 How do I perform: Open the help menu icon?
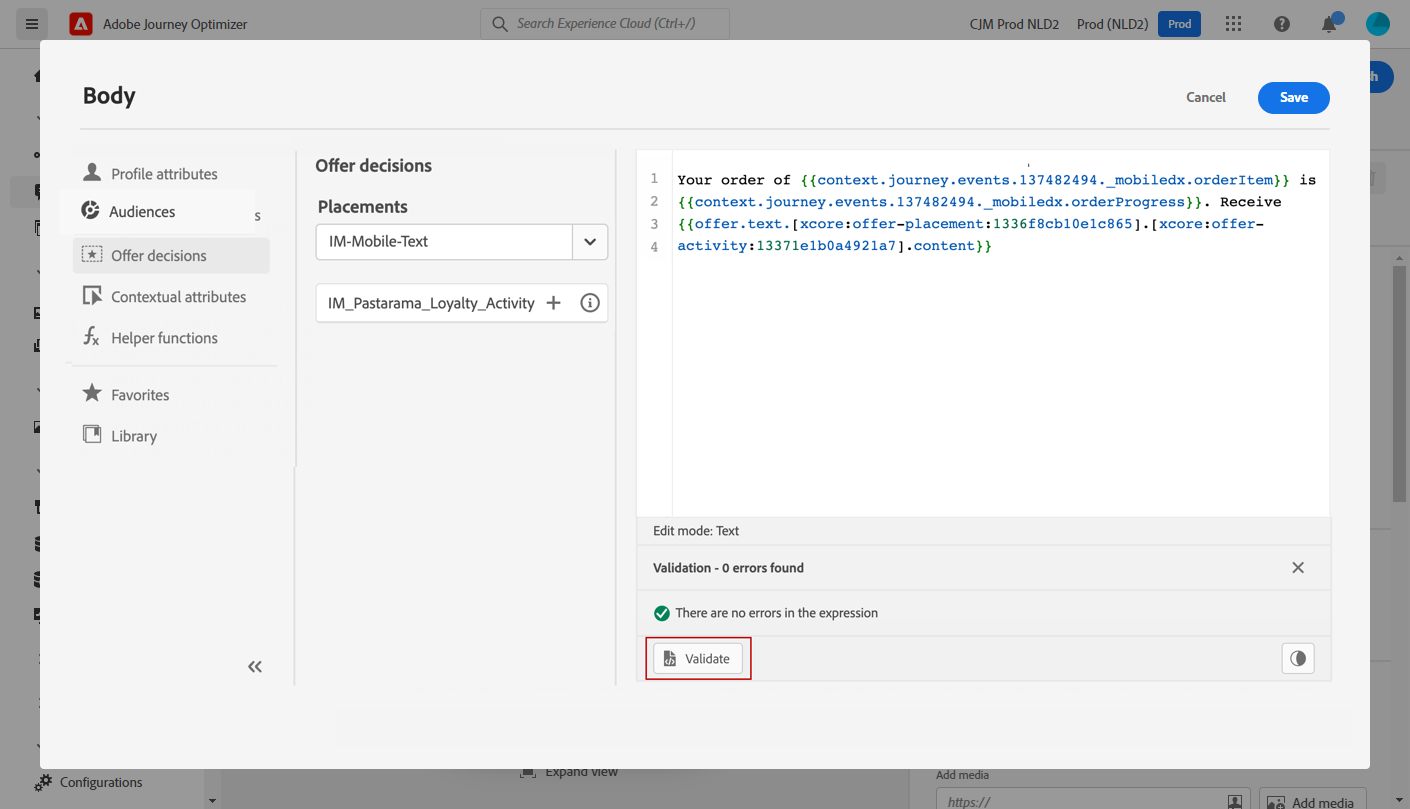1282,24
